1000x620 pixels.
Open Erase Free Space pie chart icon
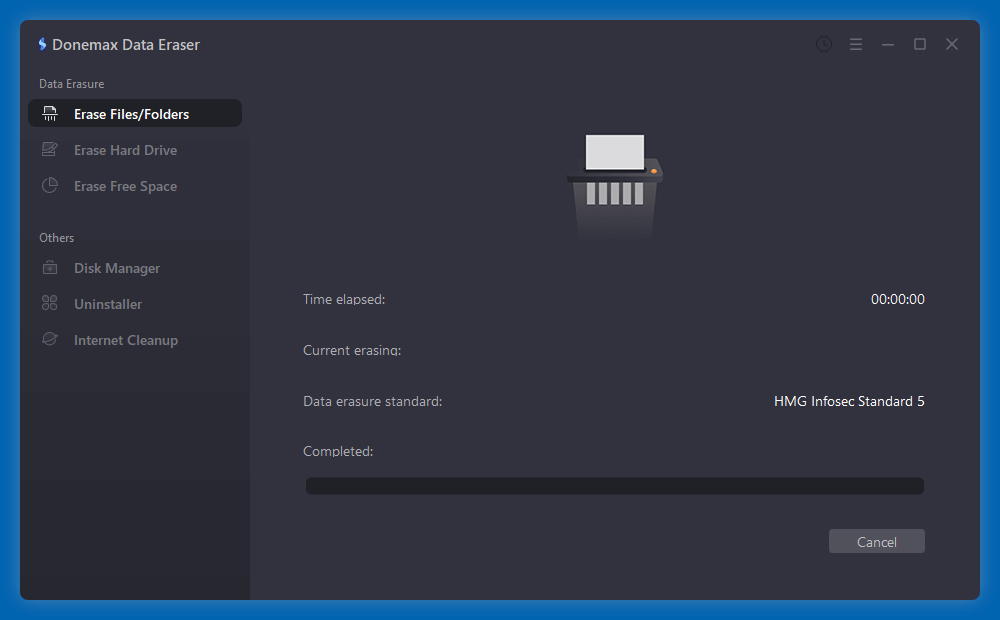(50, 186)
